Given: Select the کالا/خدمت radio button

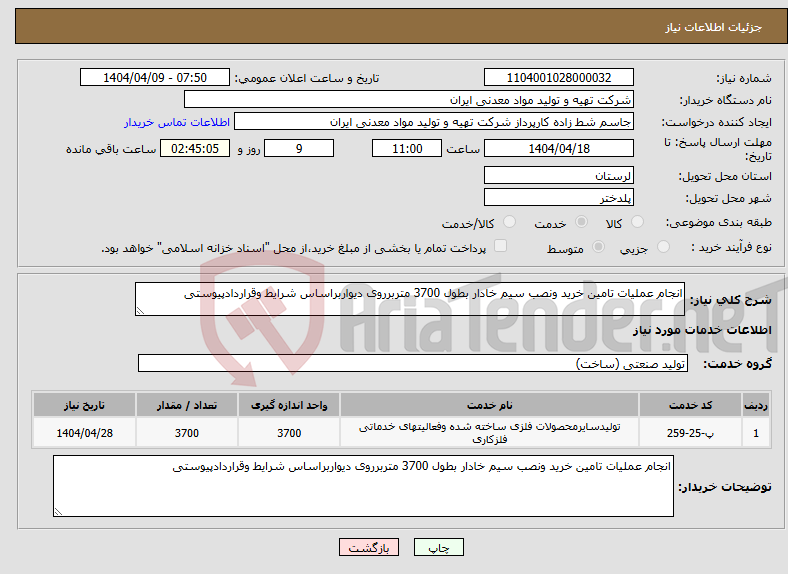Looking at the screenshot, I should coord(509,222).
